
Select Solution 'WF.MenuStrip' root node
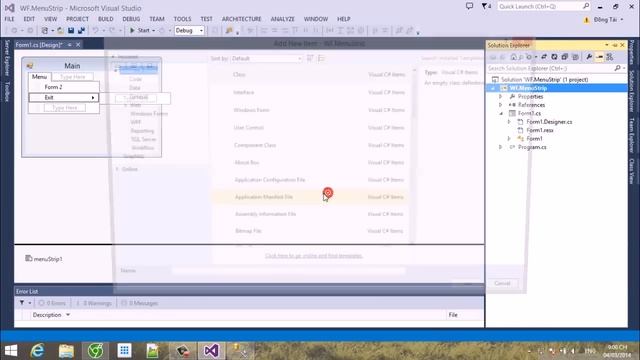(x=544, y=80)
